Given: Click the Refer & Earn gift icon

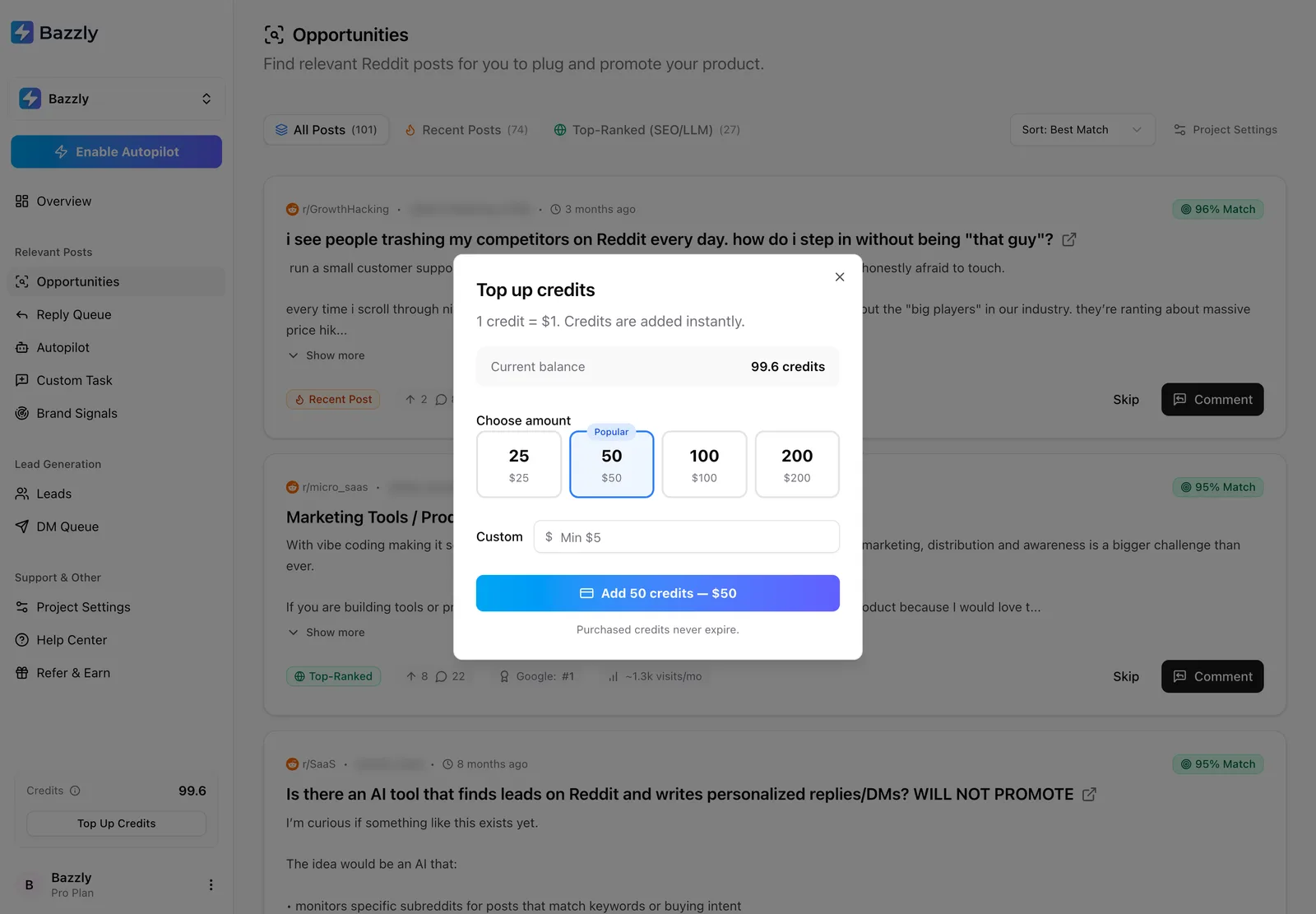Looking at the screenshot, I should click(22, 674).
